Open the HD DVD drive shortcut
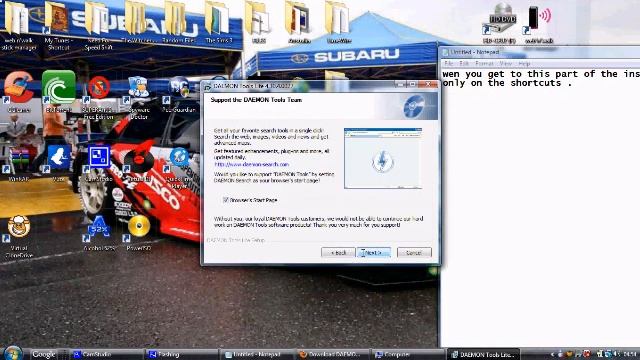The height and width of the screenshot is (360, 640). [500, 22]
